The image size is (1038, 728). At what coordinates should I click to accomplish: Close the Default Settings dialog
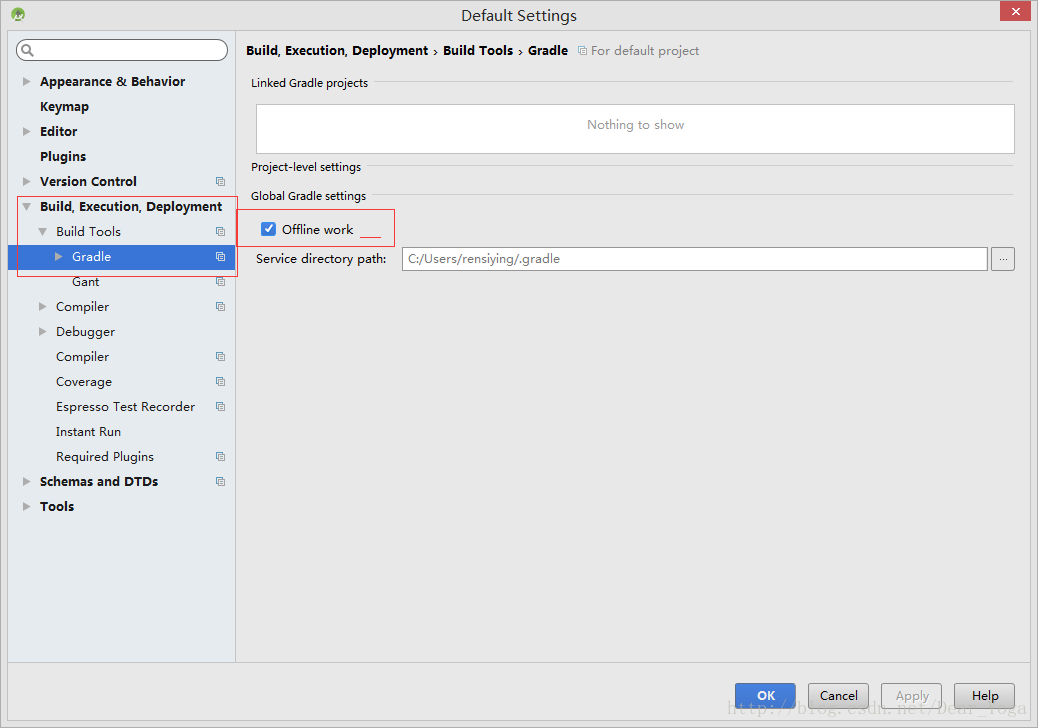pyautogui.click(x=1015, y=11)
